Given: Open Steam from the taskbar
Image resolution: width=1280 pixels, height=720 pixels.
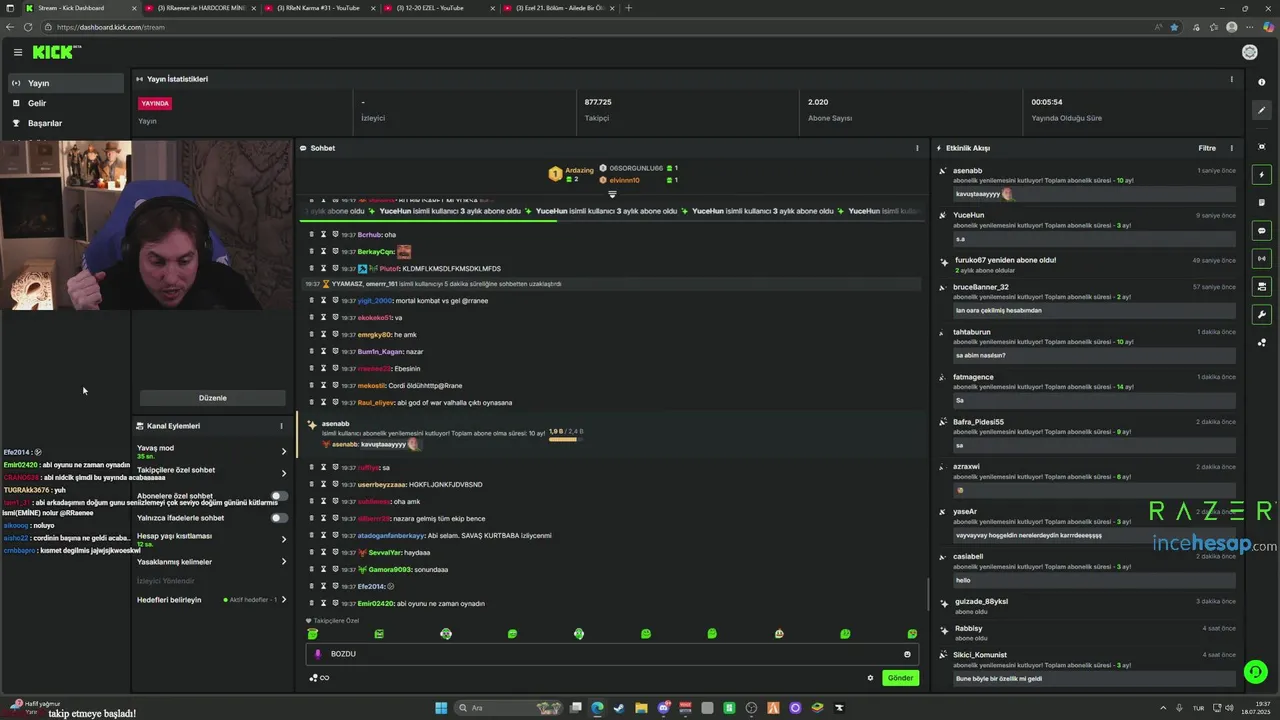Looking at the screenshot, I should point(619,708).
